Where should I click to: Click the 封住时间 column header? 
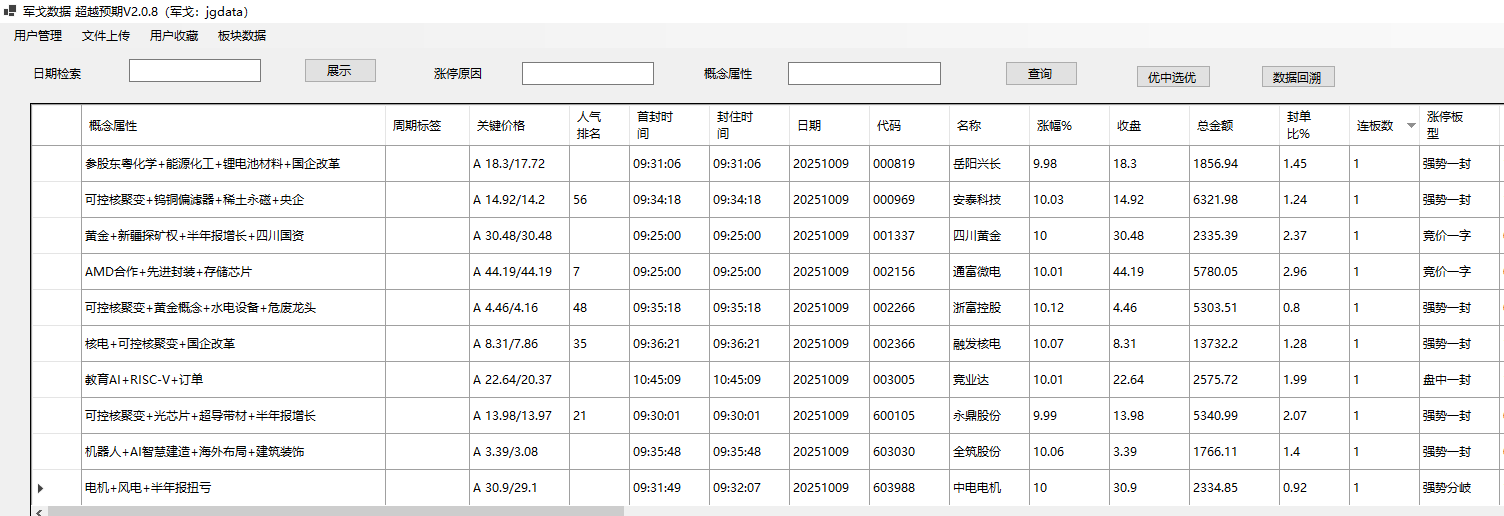point(750,126)
